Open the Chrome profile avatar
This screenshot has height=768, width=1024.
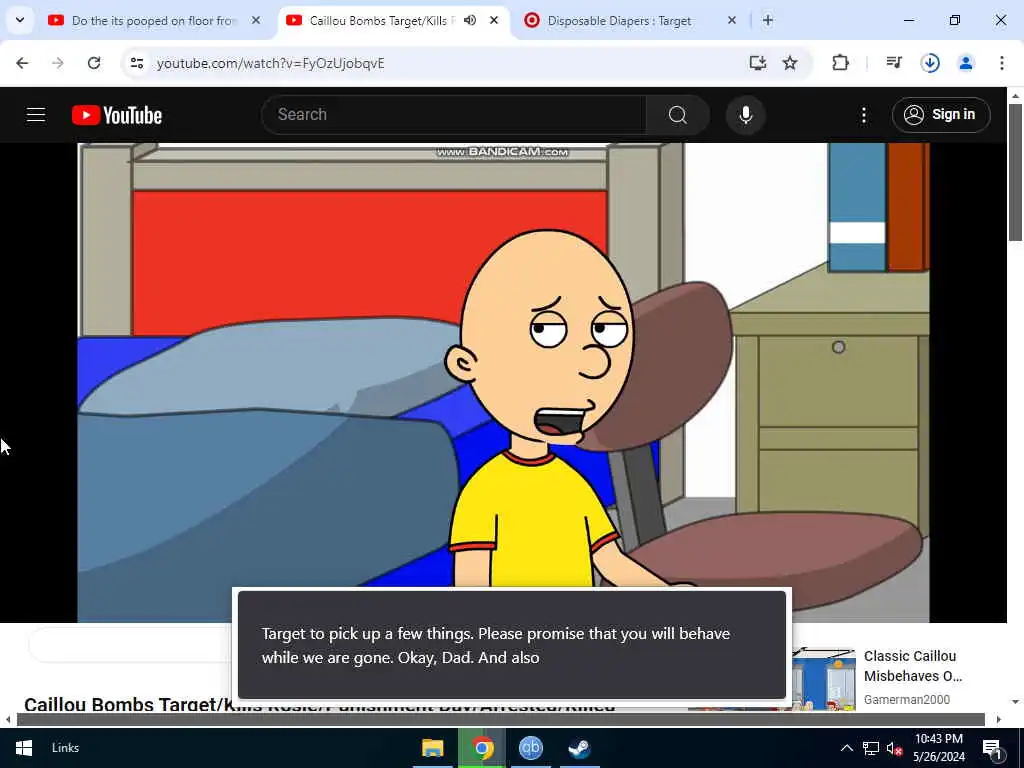tap(966, 63)
